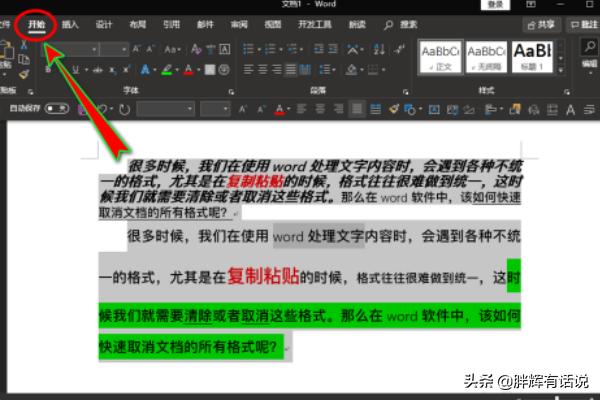
Task: Click ribbon highlight color green swatch
Action: 166,70
